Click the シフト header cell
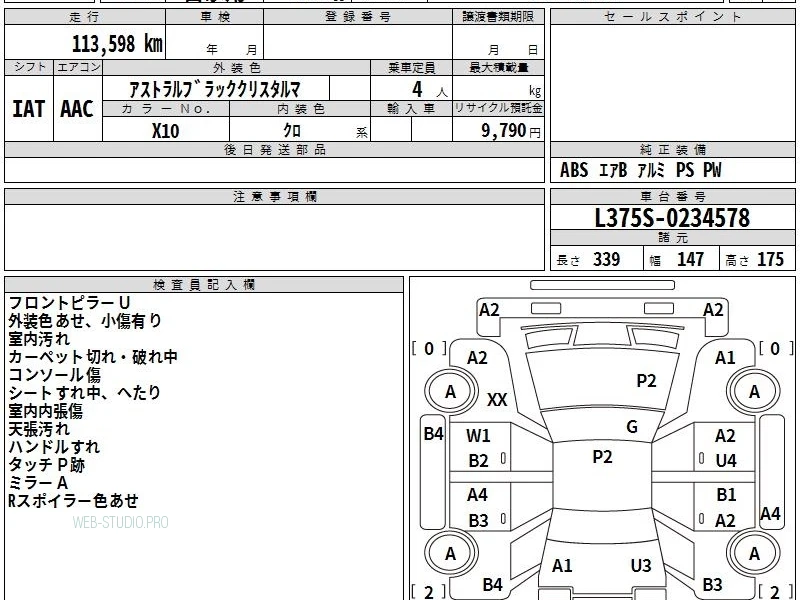Viewport: 800px width, 600px height. pos(29,67)
